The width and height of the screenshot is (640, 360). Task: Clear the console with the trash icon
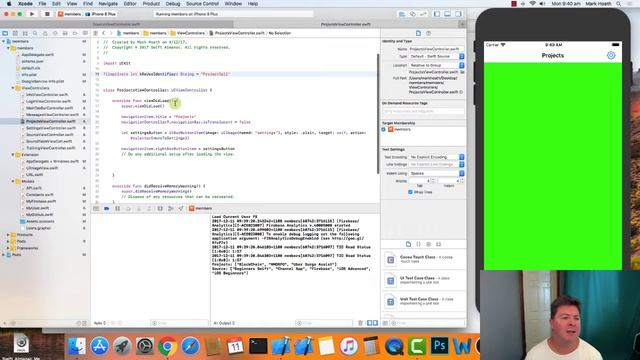click(x=360, y=323)
